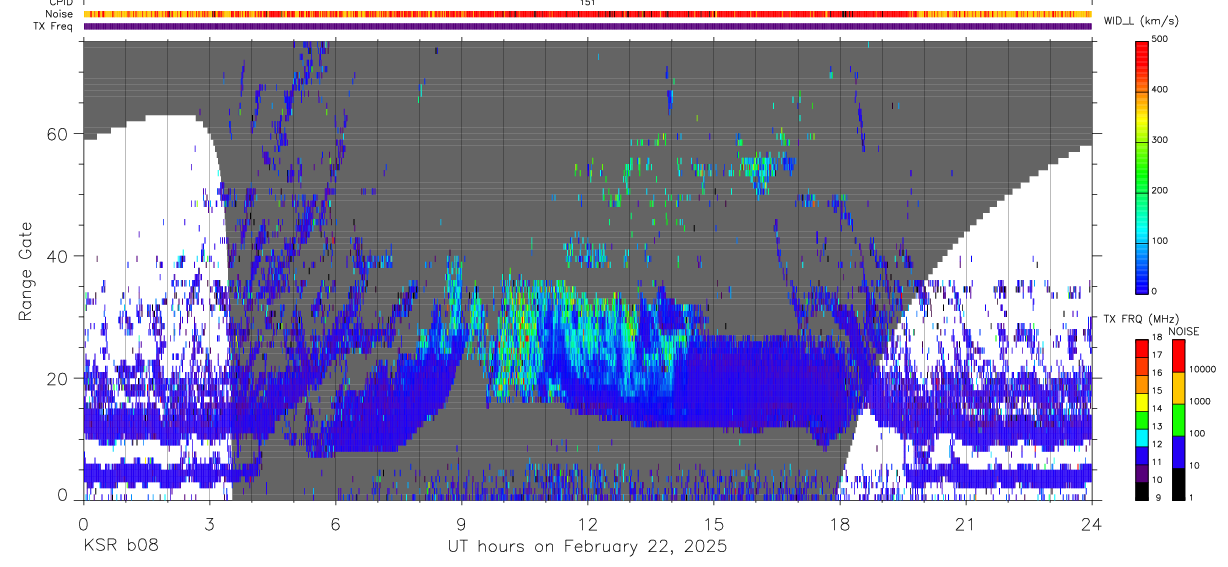This screenshot has height=567, width=1228.
Task: Click the TX FRQ (MHz) legend title
Action: pyautogui.click(x=1144, y=319)
